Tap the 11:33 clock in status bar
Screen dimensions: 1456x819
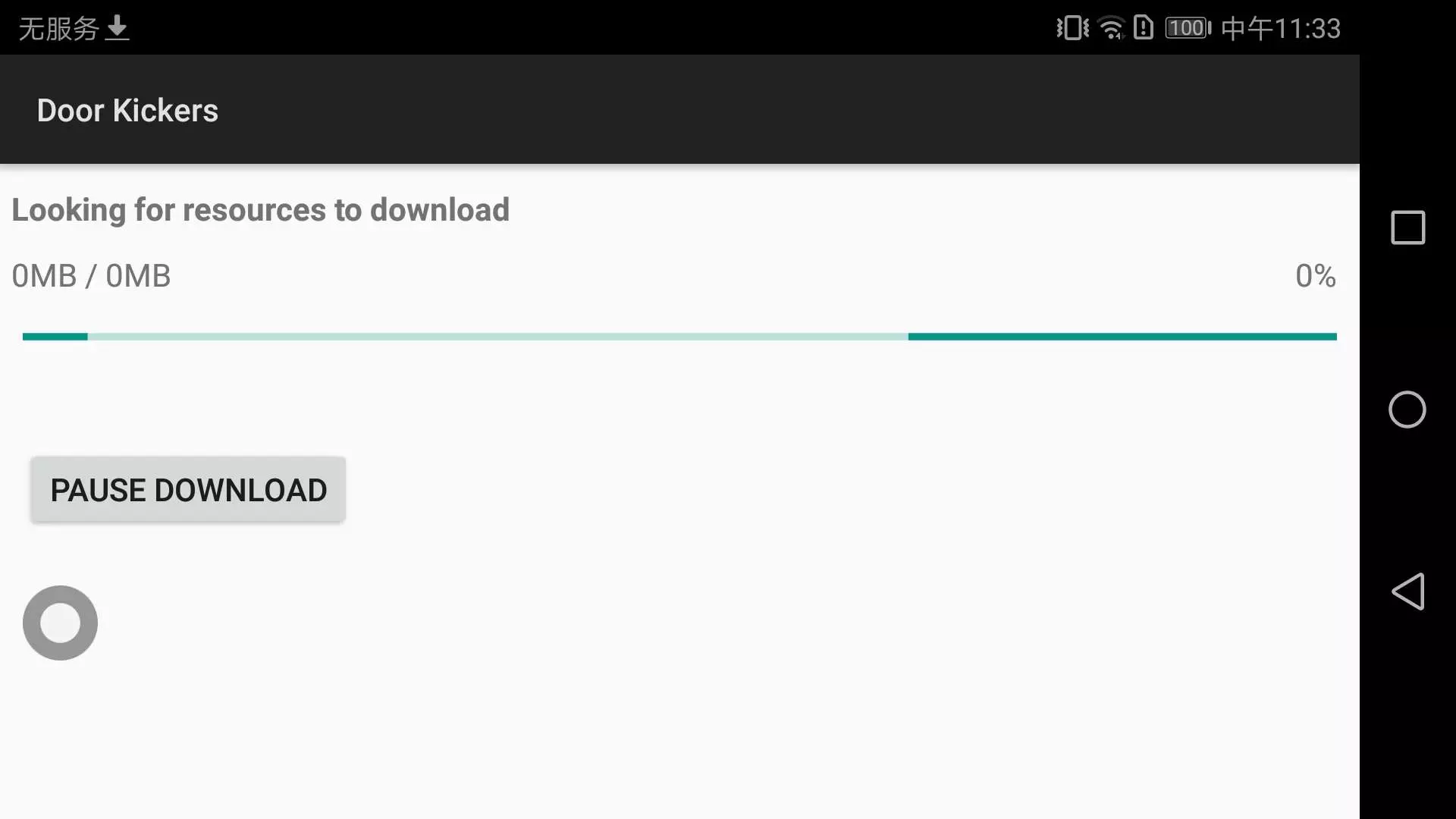1307,29
